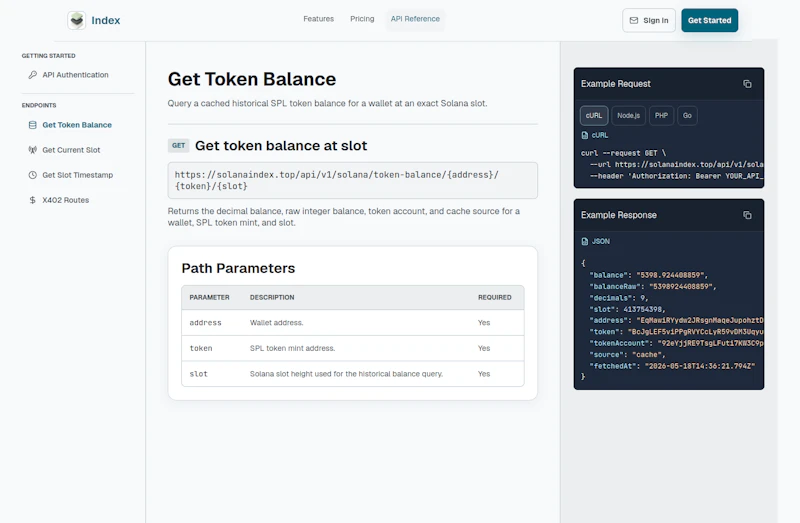
Task: Click the file icon next to JSON label
Action: [x=585, y=241]
